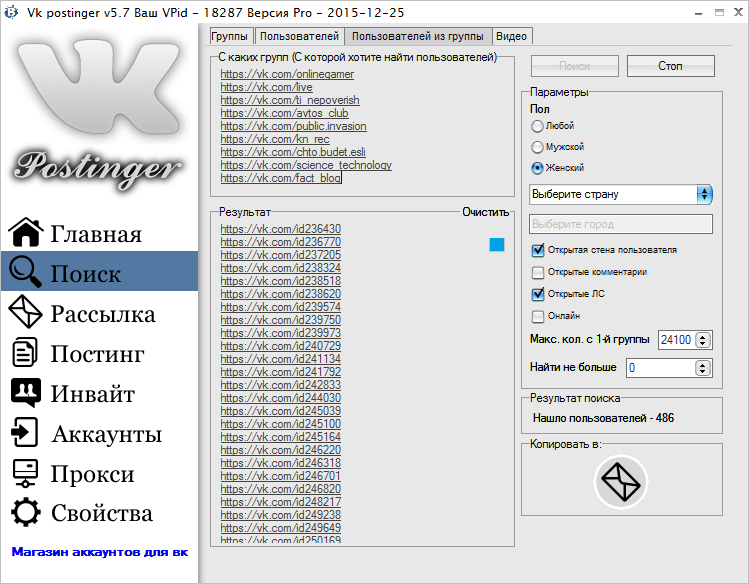Click the people chat icon beside Инвайт
The image size is (749, 584).
[x=26, y=393]
